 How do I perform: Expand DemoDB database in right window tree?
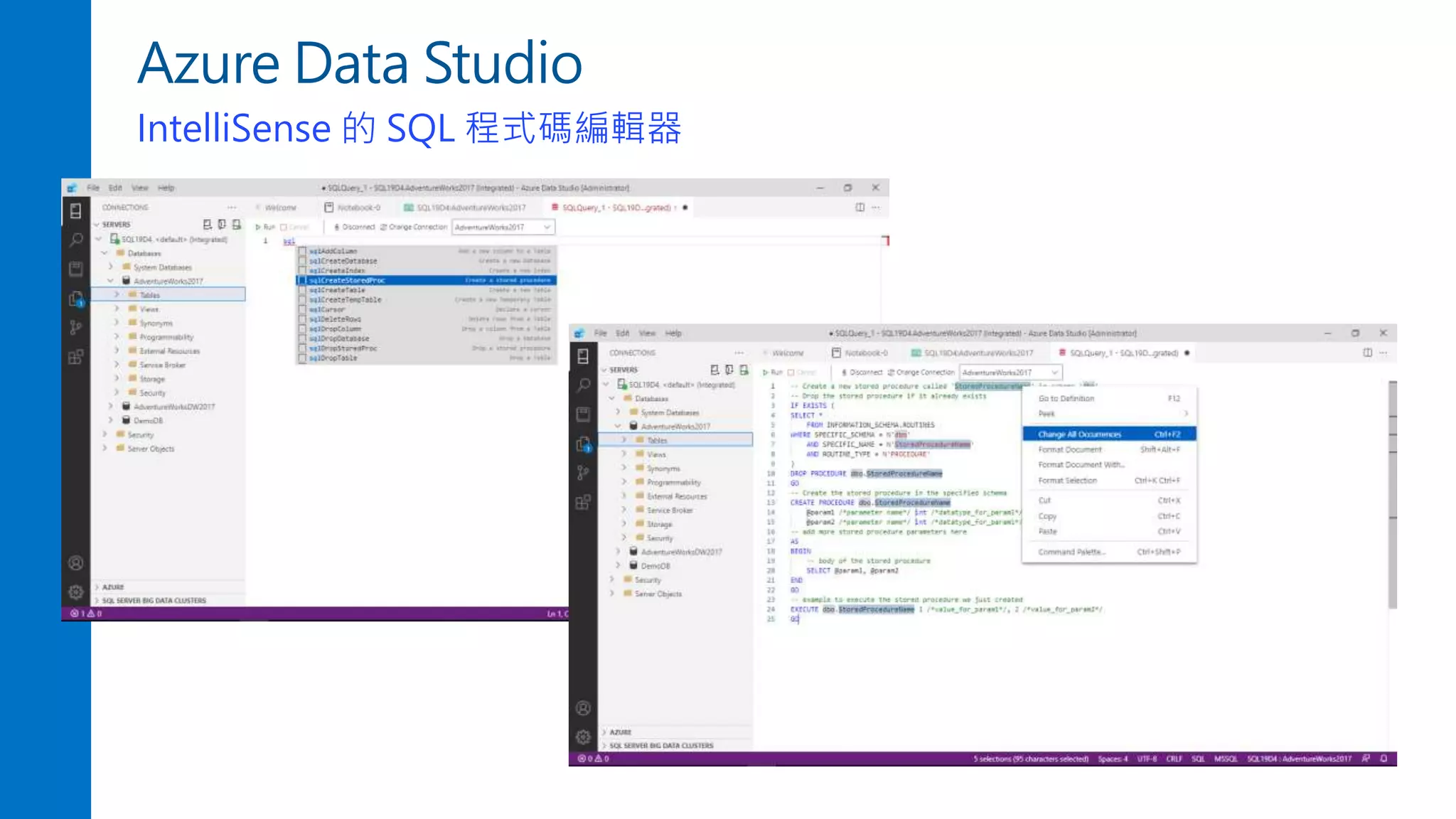[x=617, y=566]
